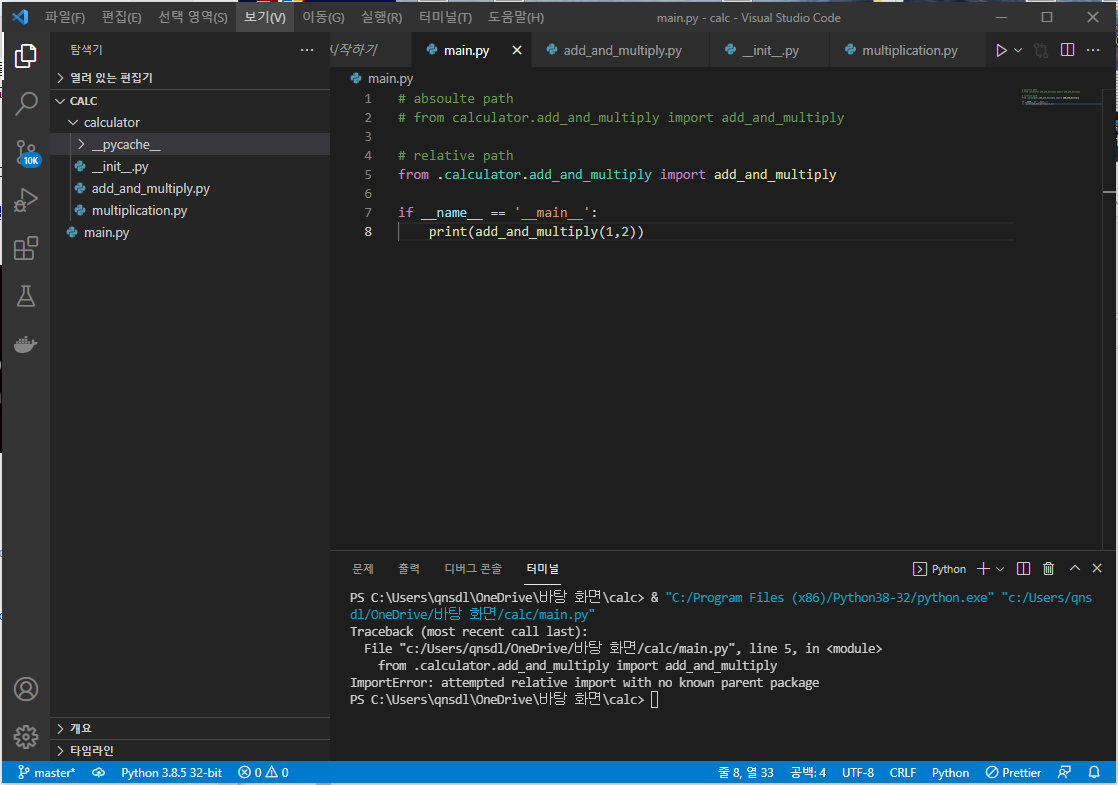Select Python 3.8.5 32-bit interpreter
The image size is (1118, 785).
point(171,773)
